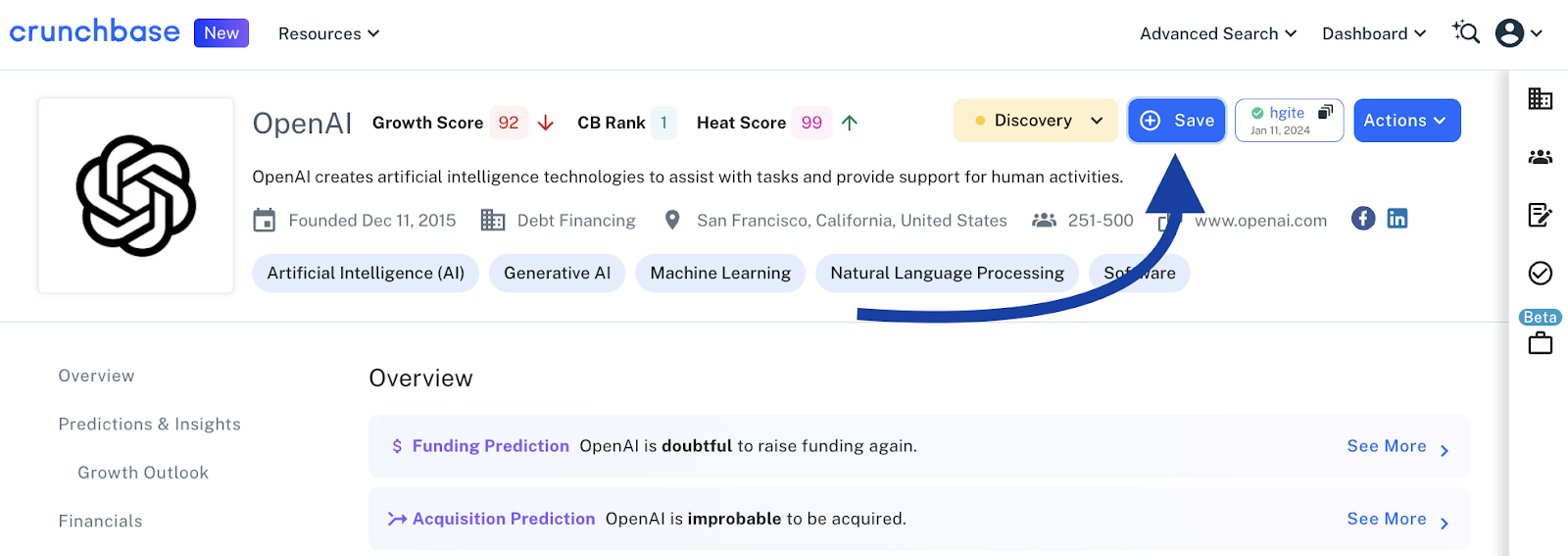Image resolution: width=1568 pixels, height=556 pixels.
Task: Open the notes edit sidebar icon
Action: click(x=1540, y=215)
